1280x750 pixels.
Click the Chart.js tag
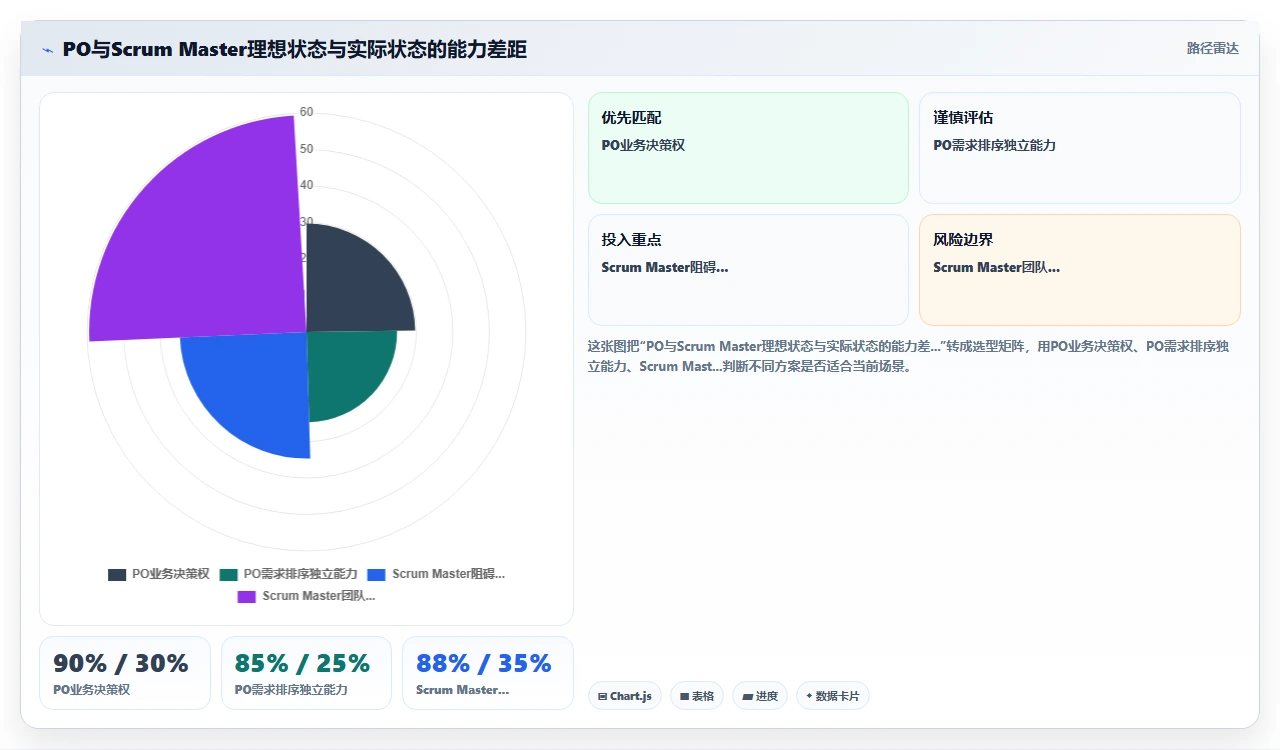(x=625, y=696)
